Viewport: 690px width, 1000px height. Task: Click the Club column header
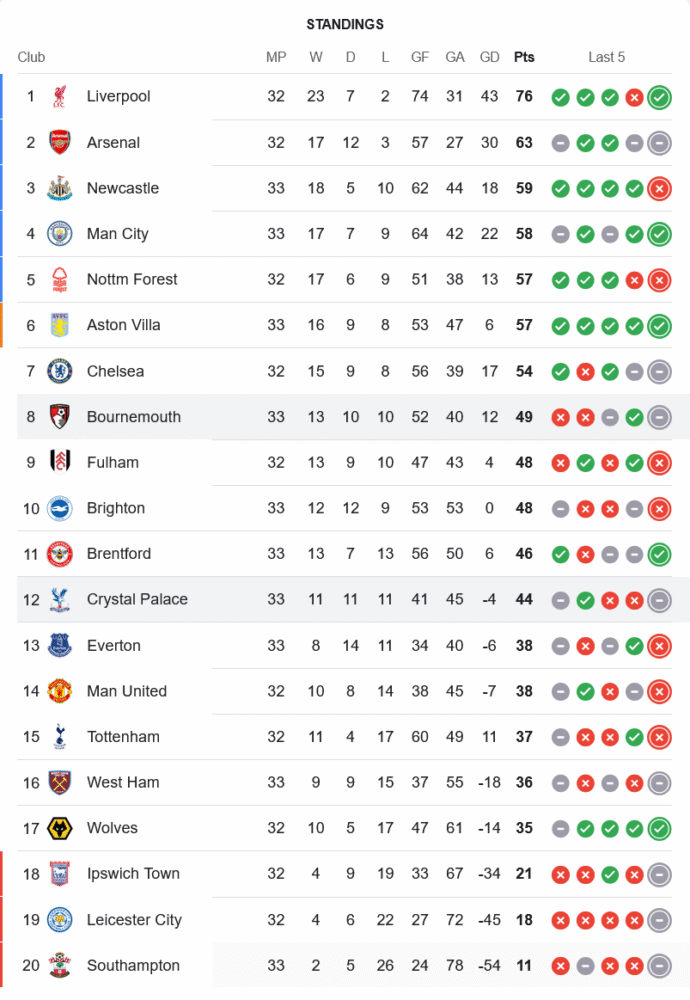tap(31, 57)
